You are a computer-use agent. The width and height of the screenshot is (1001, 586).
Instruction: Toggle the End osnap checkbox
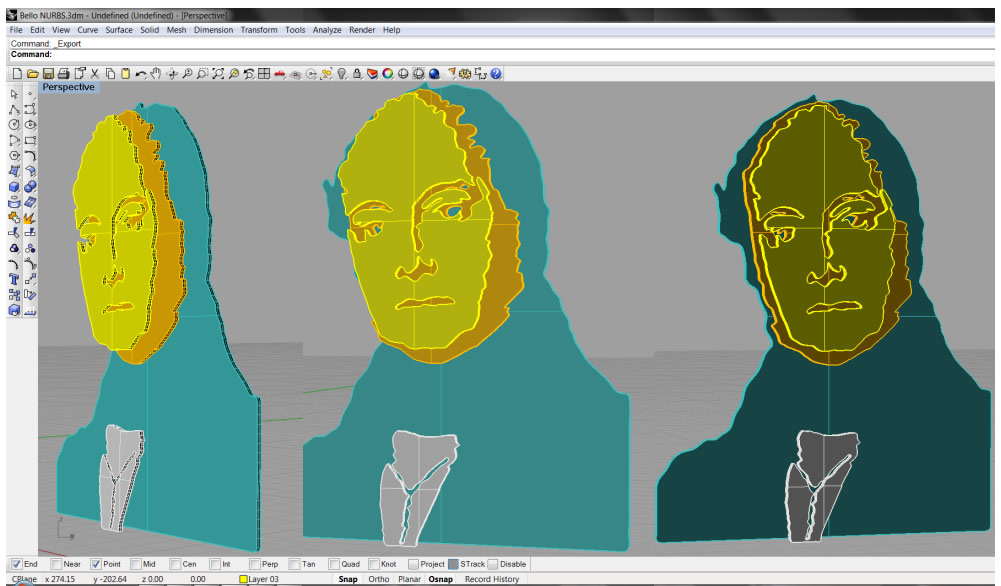[17, 564]
